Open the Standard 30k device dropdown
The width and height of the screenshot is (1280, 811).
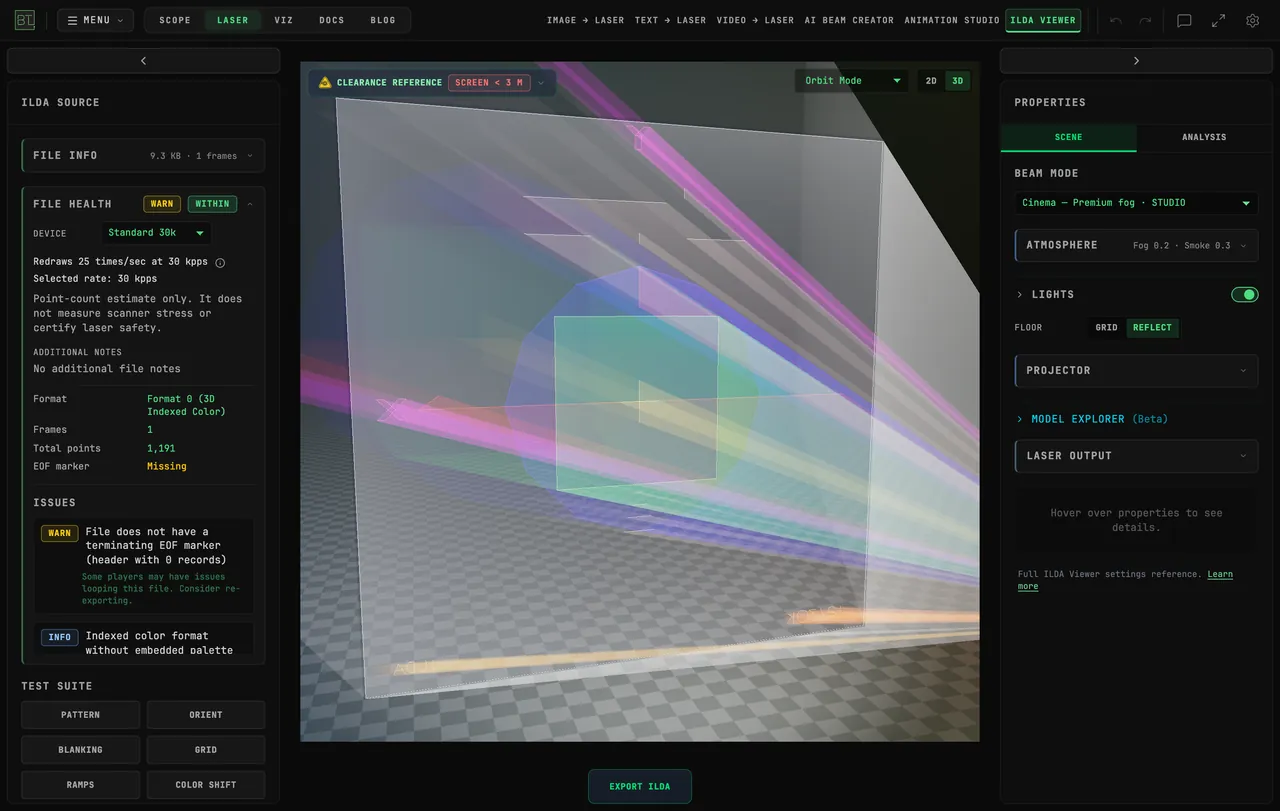click(x=156, y=233)
